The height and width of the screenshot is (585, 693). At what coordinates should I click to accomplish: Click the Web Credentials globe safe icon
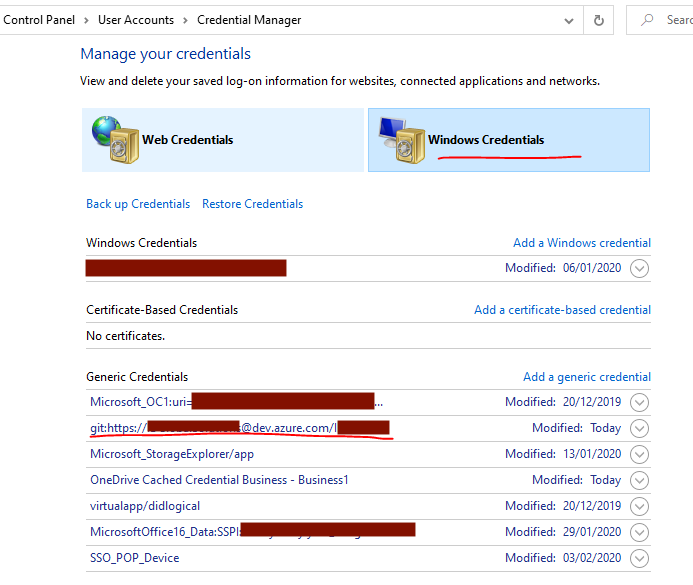click(115, 140)
